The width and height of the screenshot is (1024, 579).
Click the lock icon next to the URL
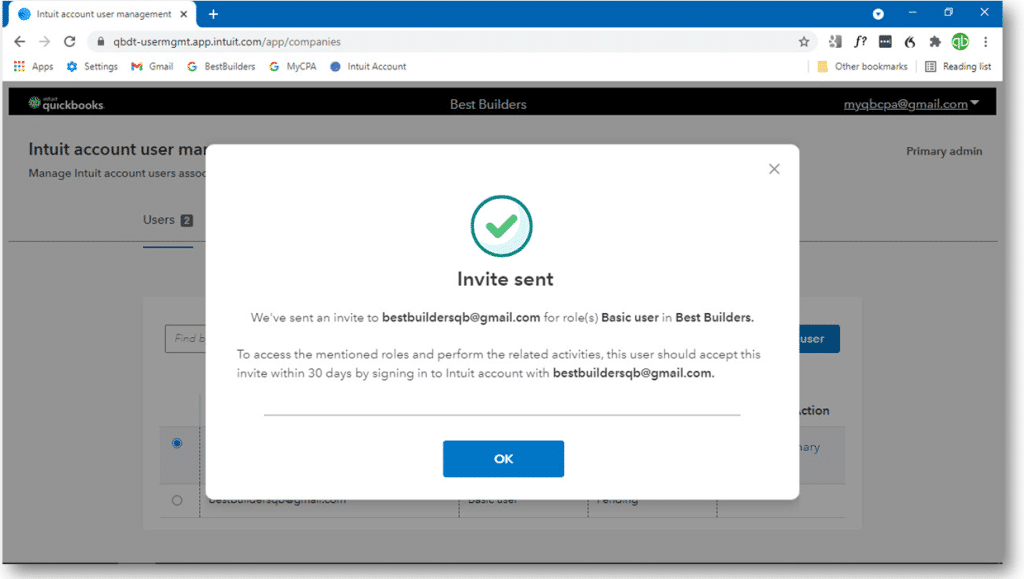click(x=101, y=42)
